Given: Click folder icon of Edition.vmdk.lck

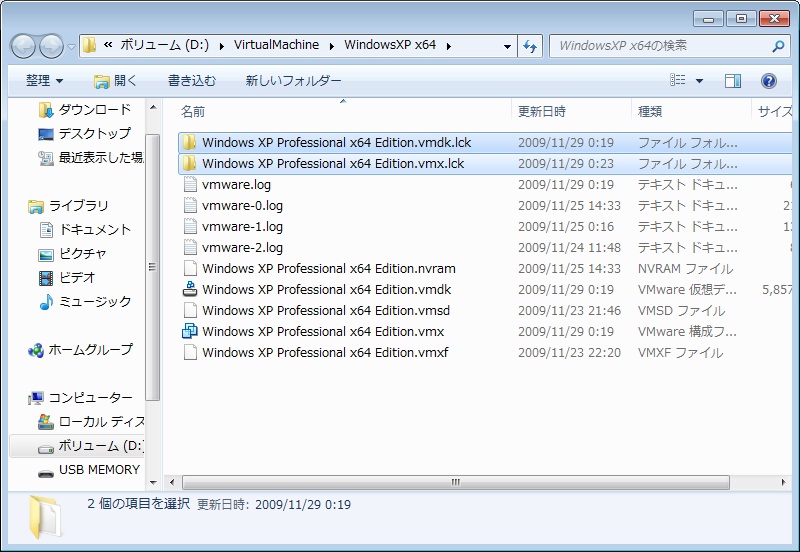Looking at the screenshot, I should (x=189, y=142).
